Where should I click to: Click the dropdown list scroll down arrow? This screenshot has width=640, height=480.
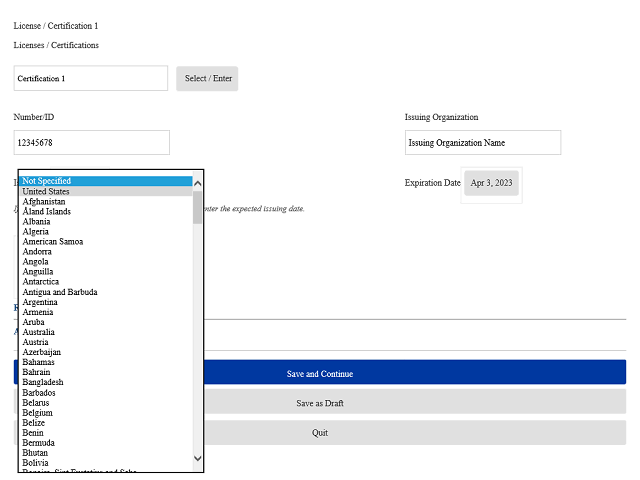point(198,458)
